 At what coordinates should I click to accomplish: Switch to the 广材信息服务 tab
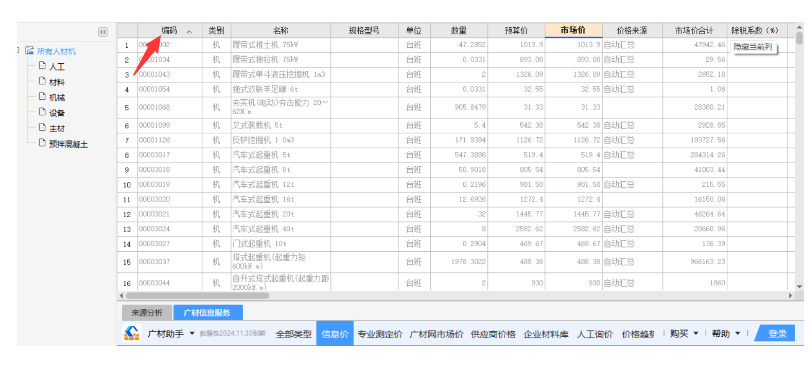tap(208, 313)
